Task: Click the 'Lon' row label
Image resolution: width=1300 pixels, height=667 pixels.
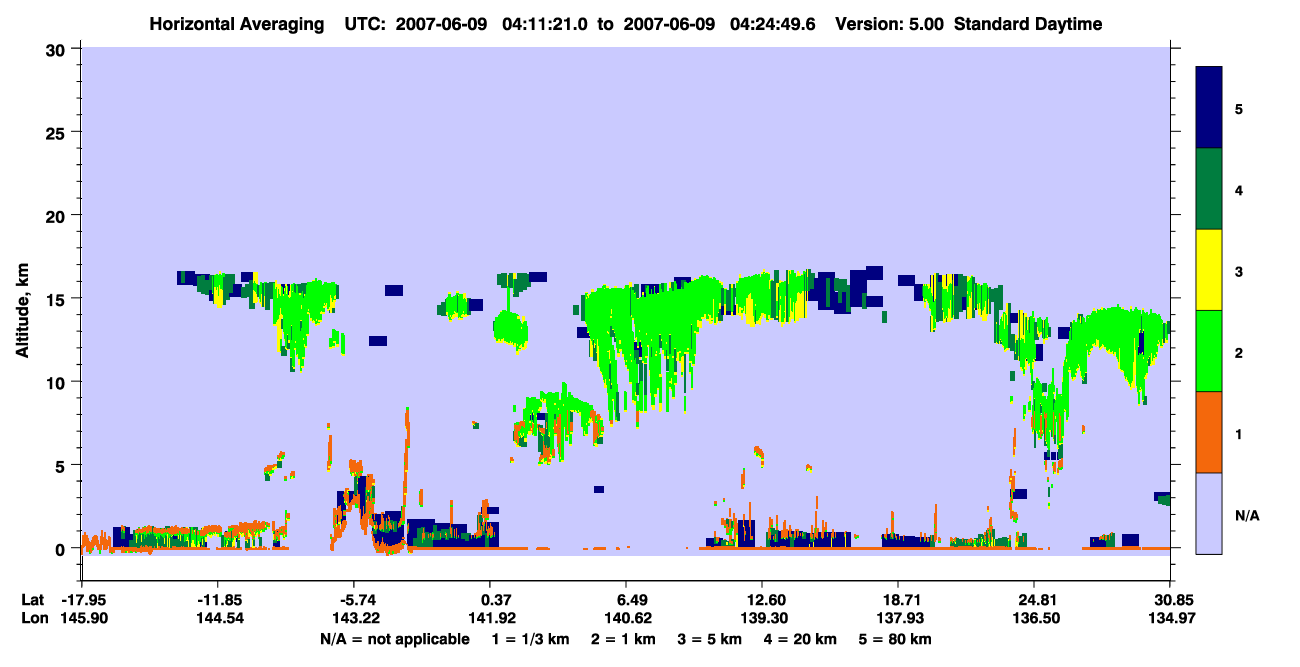Action: click(x=33, y=618)
